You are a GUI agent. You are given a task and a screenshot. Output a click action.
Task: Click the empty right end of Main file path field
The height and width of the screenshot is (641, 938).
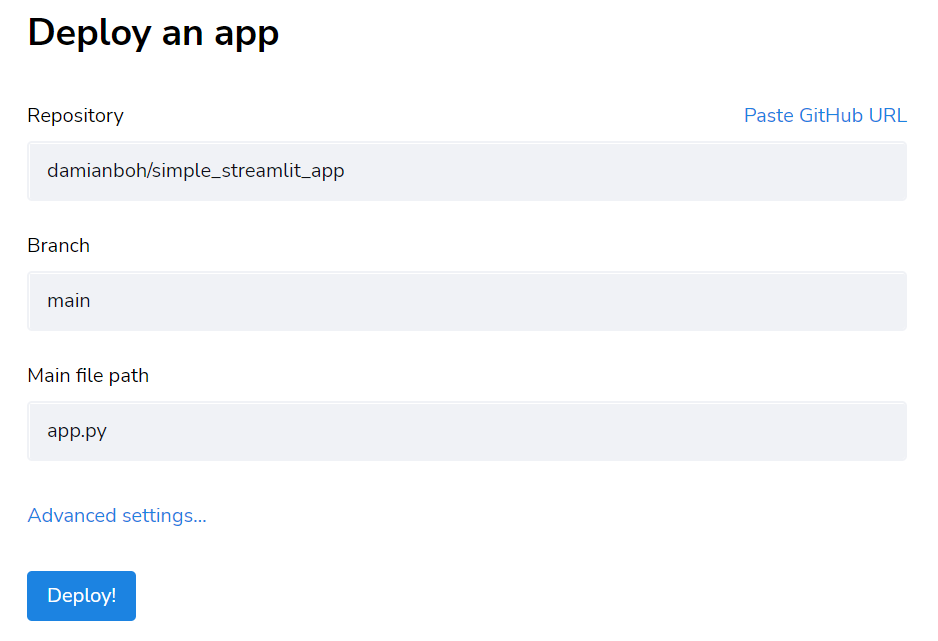point(850,431)
